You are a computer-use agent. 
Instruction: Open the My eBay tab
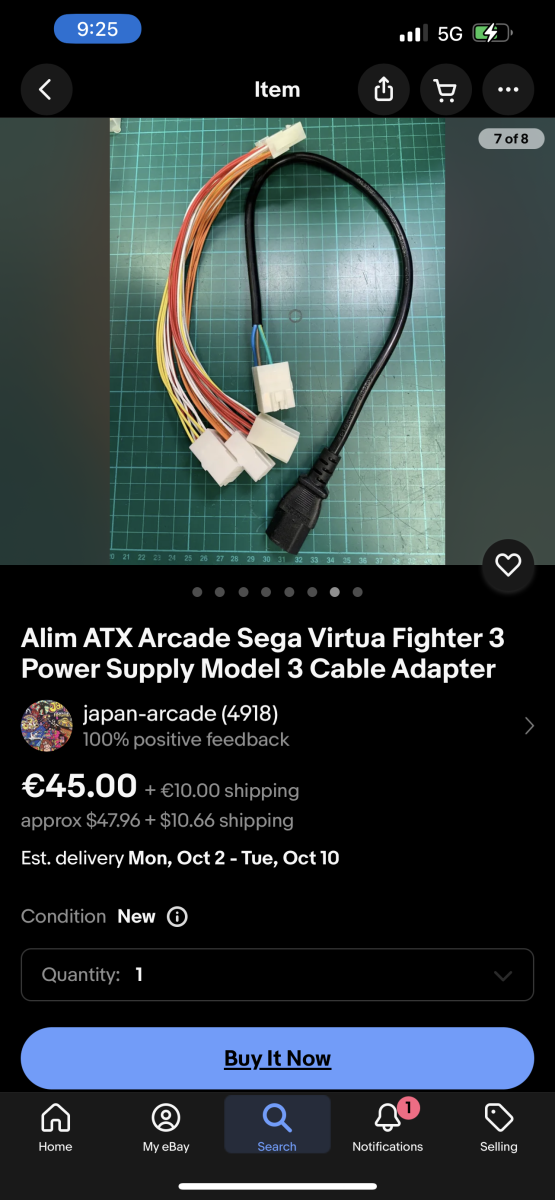[x=166, y=1127]
